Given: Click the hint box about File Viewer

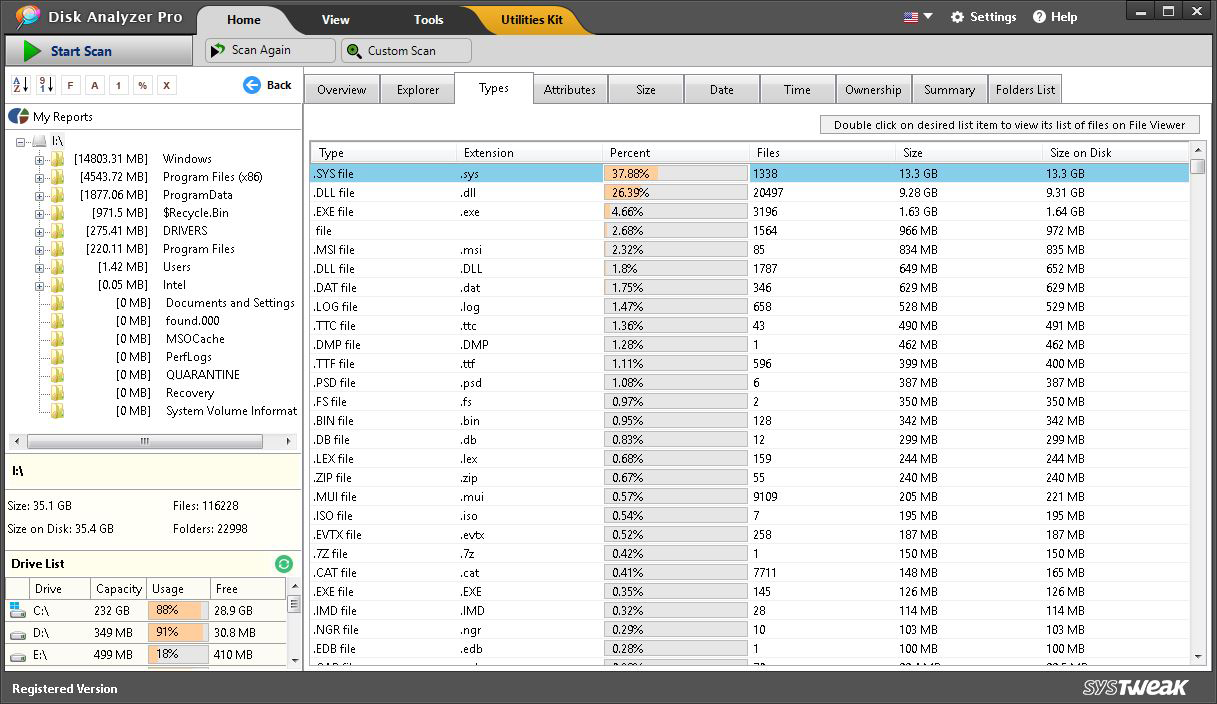Looking at the screenshot, I should tap(1009, 125).
